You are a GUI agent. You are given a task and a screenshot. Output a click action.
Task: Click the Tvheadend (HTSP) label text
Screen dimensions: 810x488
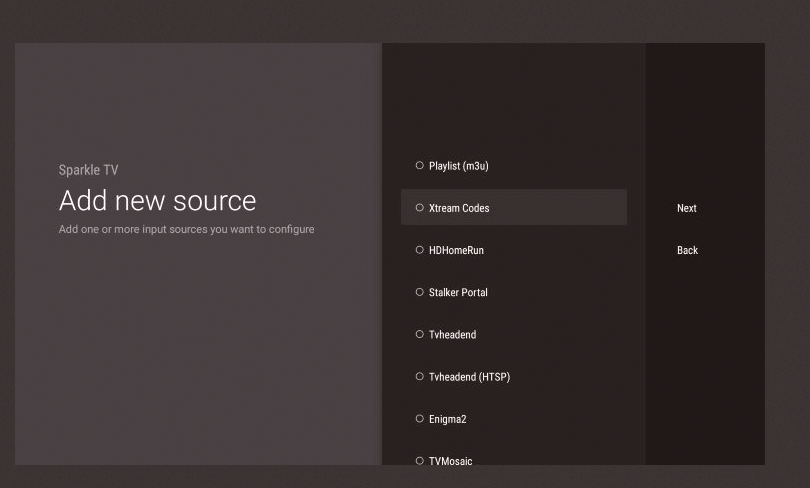469,377
